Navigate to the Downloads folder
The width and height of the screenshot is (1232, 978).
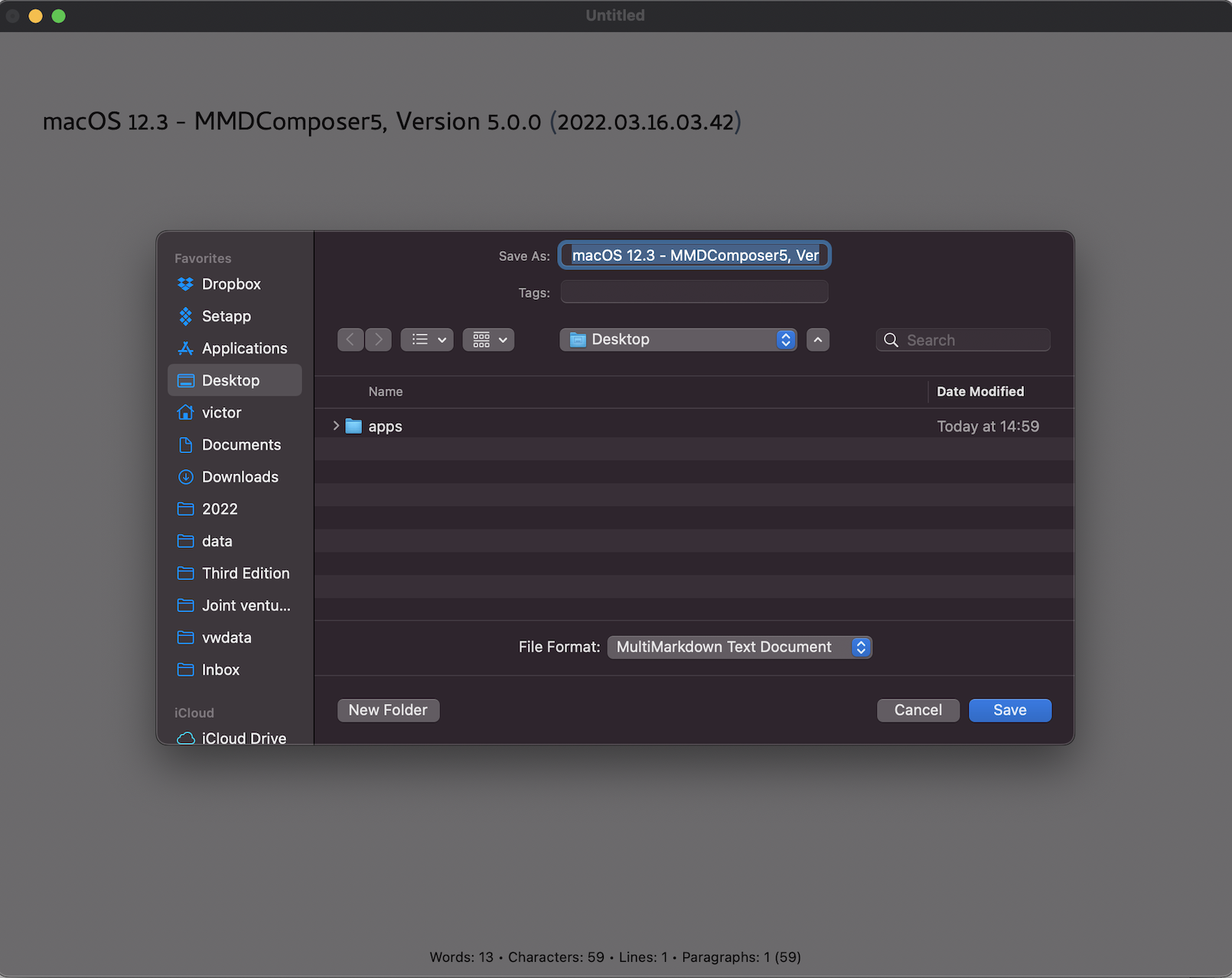pyautogui.click(x=240, y=477)
